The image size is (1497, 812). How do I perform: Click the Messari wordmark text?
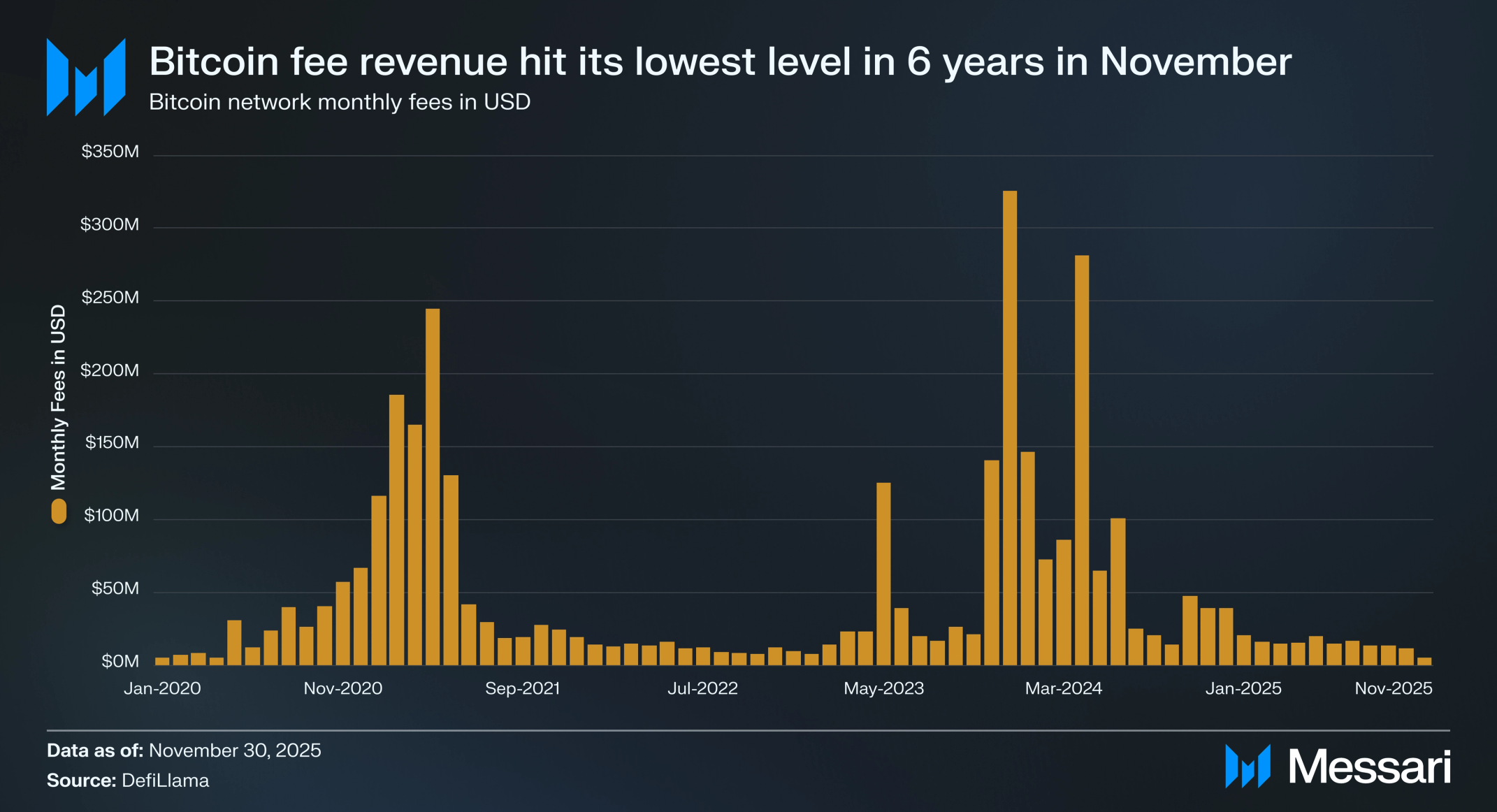[1369, 767]
